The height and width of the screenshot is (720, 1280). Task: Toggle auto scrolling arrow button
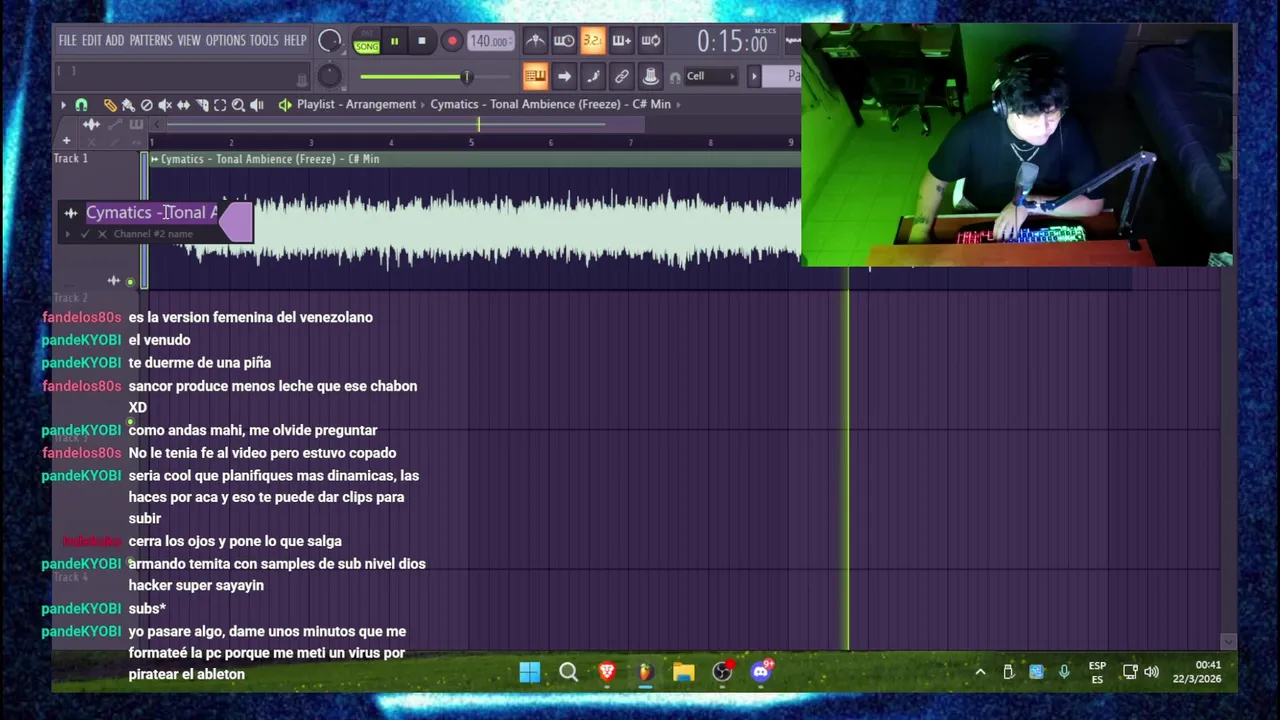[x=564, y=76]
